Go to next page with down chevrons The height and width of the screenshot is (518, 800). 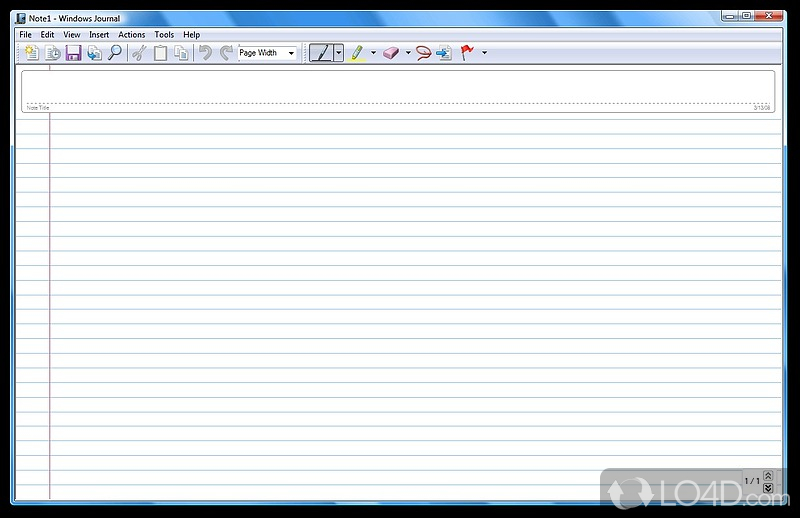coord(768,488)
